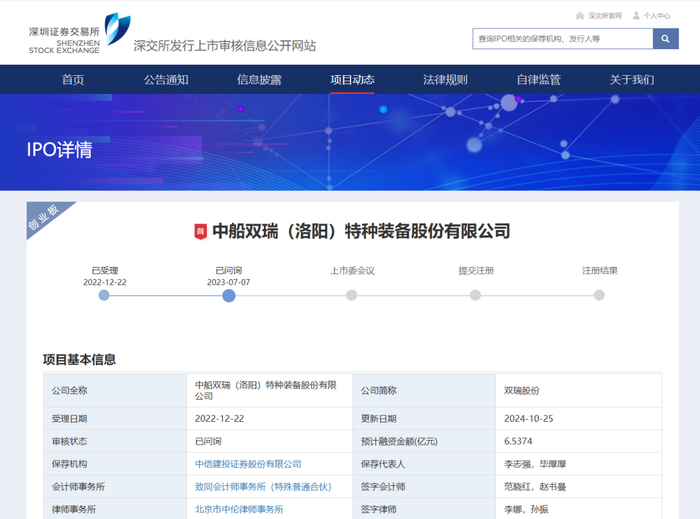700x519 pixels.
Task: Click the 上市委会议 timeline step marker
Action: point(352,295)
